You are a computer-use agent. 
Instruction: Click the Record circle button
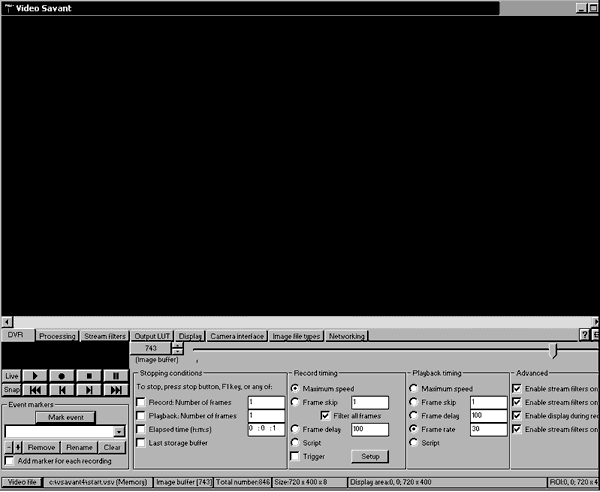62,375
